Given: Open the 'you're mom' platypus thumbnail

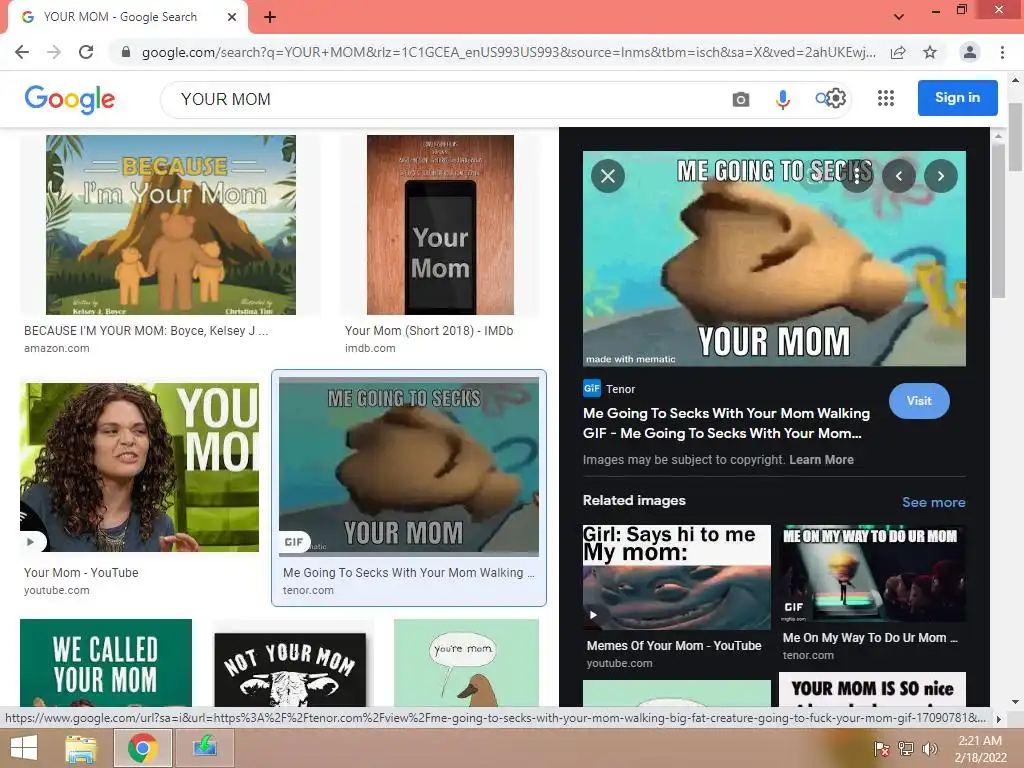Looking at the screenshot, I should click(x=466, y=662).
